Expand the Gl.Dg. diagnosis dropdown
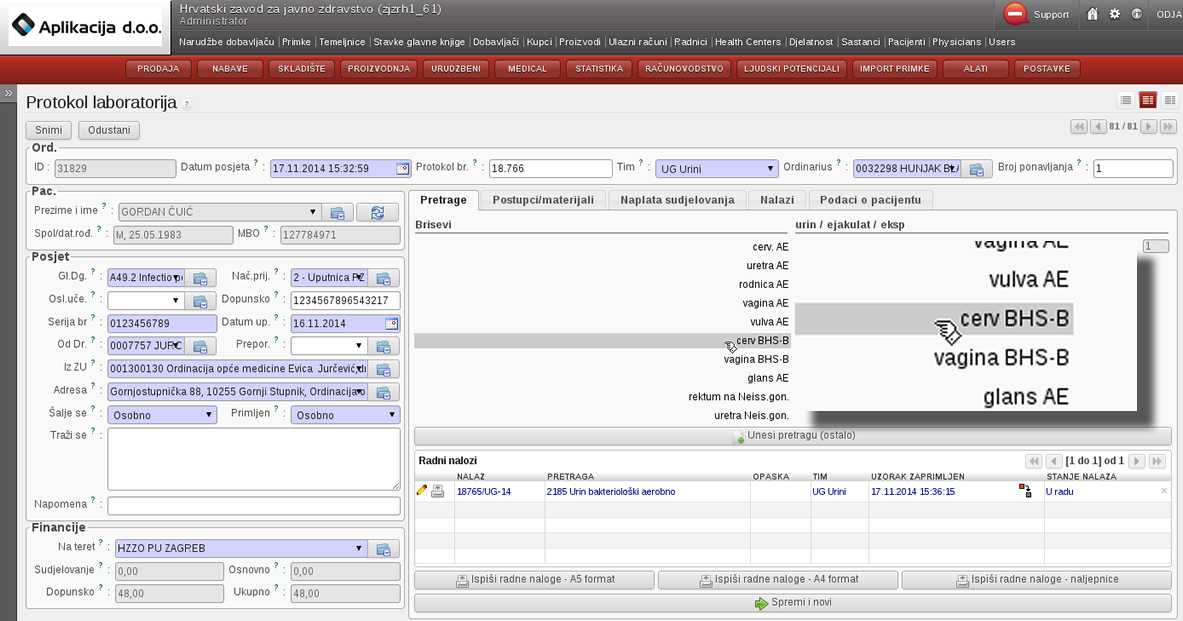This screenshot has width=1183, height=621. click(177, 278)
